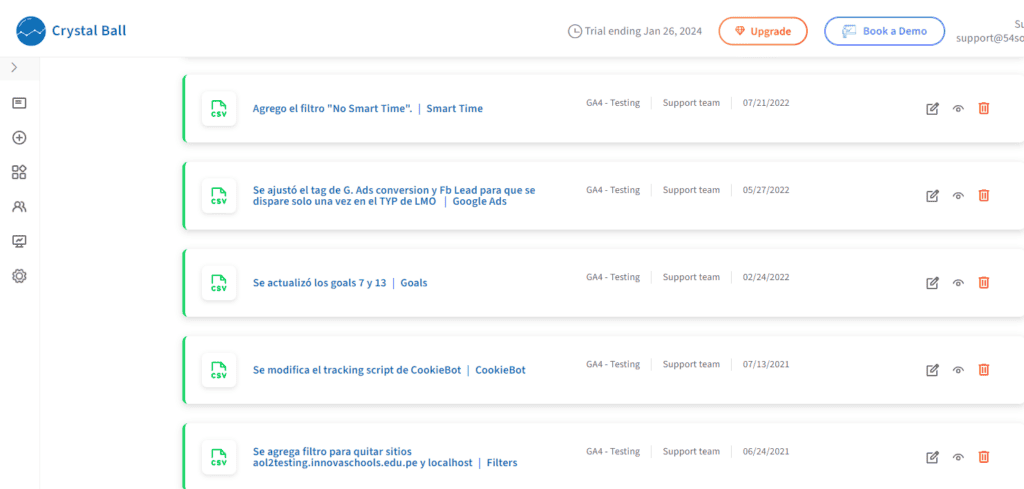Delete the CookieBot annotation
Screen dimensions: 1024x489
click(x=984, y=370)
